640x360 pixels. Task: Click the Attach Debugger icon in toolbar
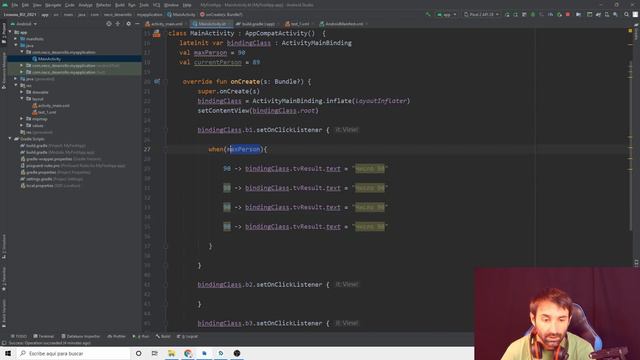point(559,14)
